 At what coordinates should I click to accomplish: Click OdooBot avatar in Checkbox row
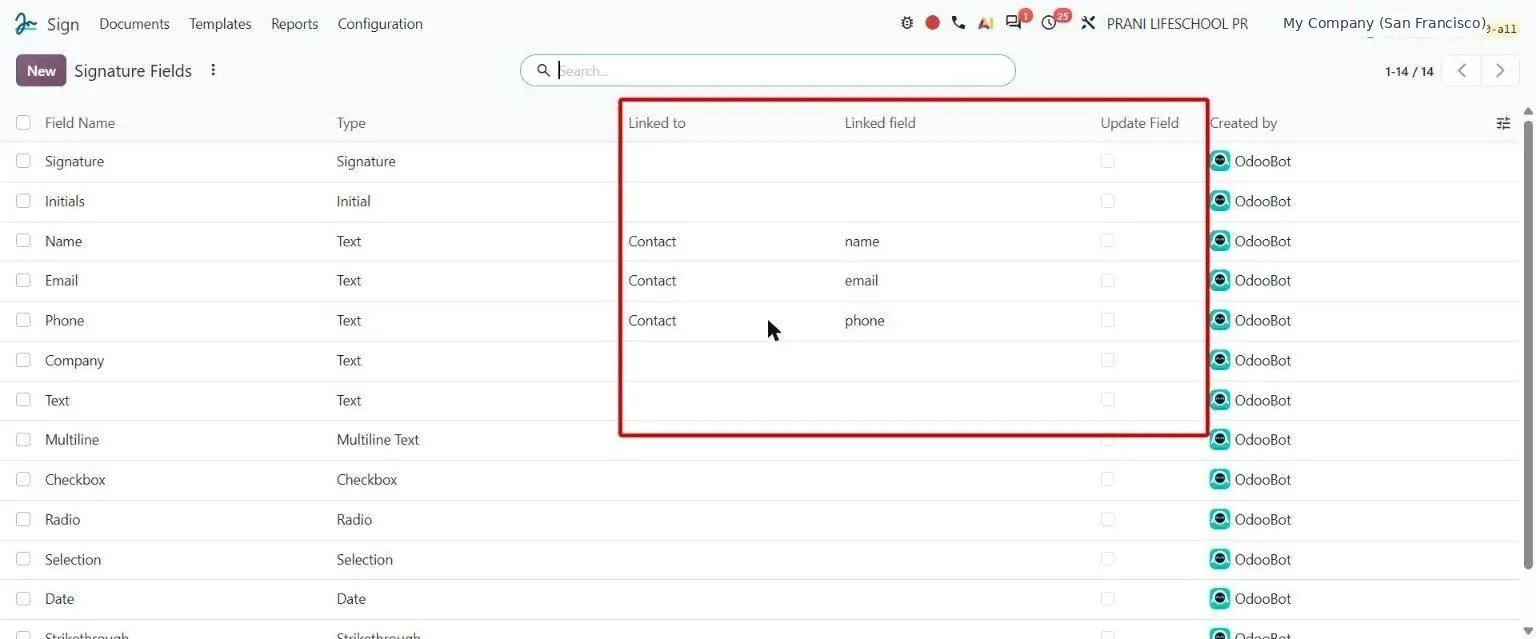[x=1220, y=479]
